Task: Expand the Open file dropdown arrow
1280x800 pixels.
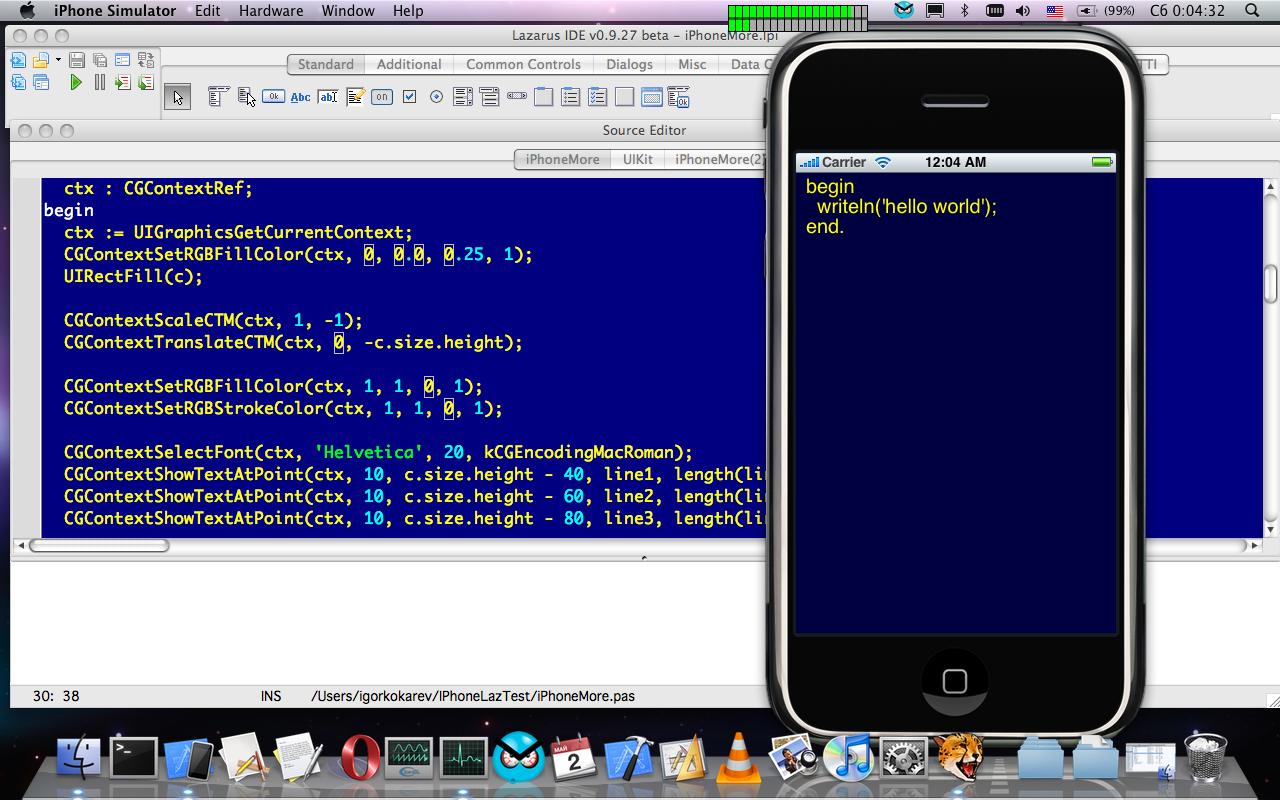Action: point(58,61)
